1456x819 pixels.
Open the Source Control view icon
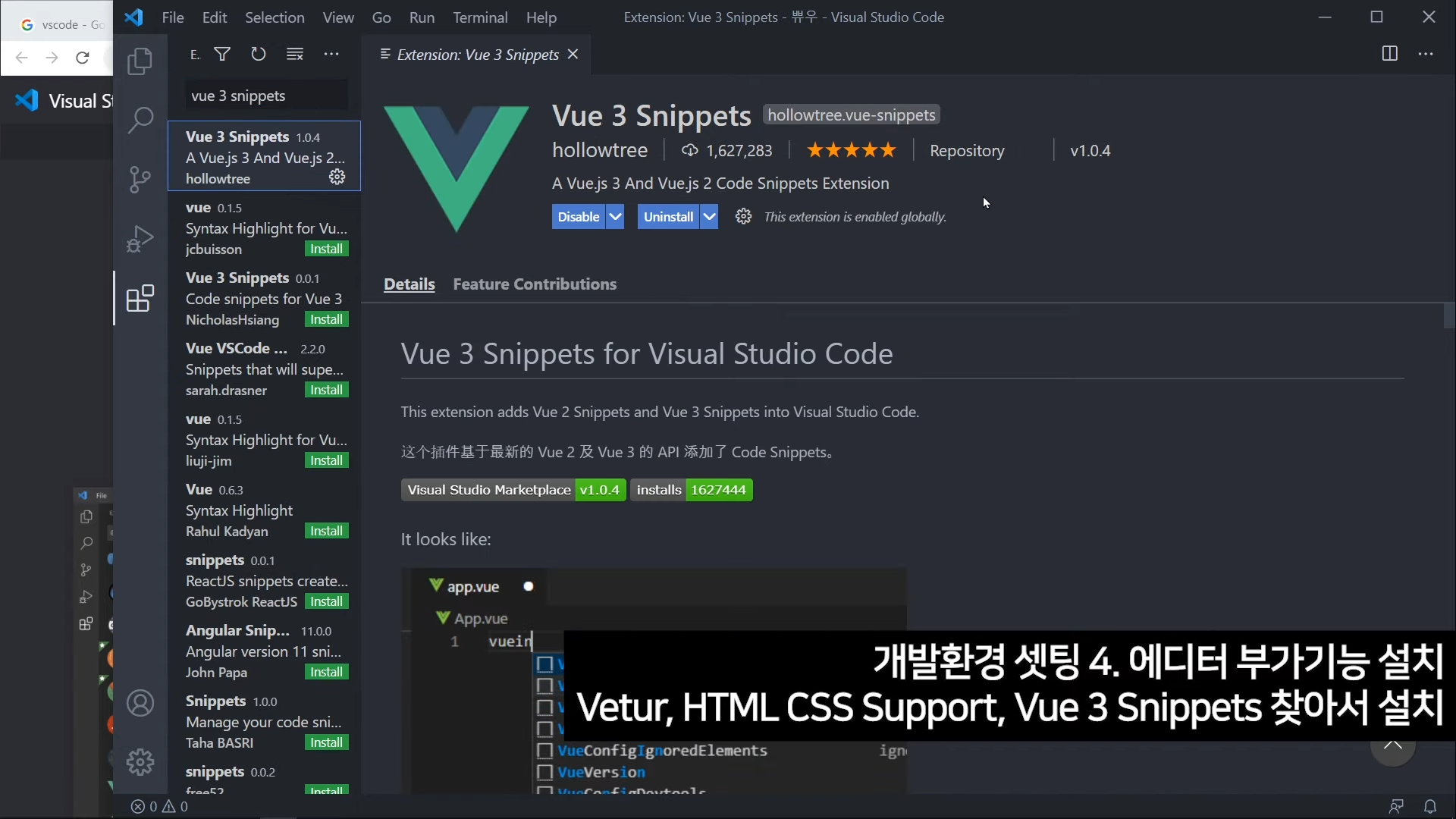click(x=140, y=179)
